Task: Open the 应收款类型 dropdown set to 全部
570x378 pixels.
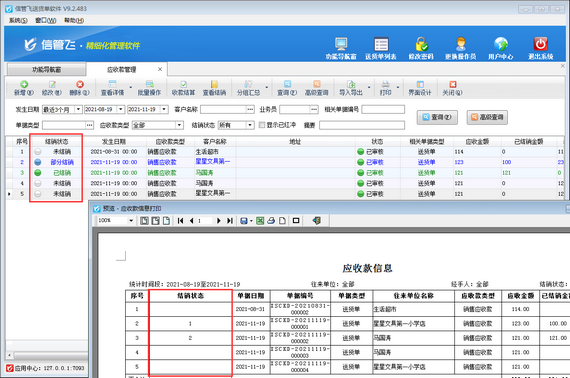Action: 179,125
